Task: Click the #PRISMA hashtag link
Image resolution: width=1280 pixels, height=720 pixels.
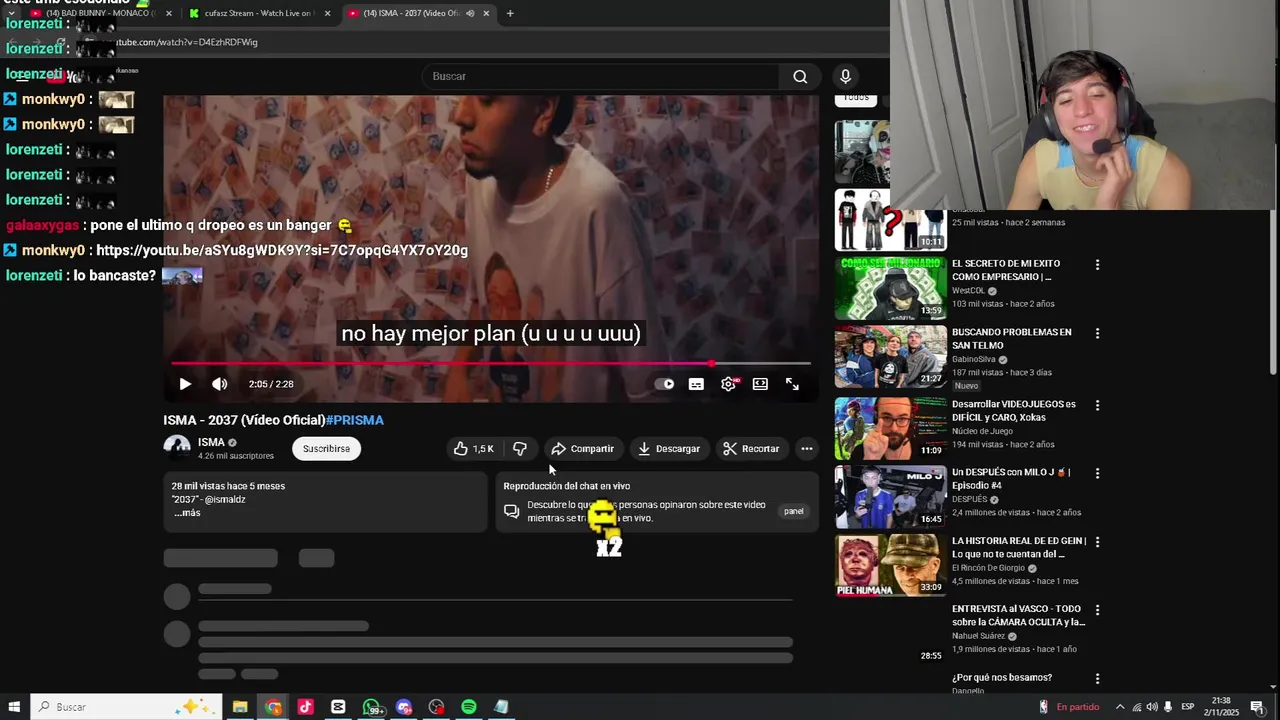Action: click(354, 420)
